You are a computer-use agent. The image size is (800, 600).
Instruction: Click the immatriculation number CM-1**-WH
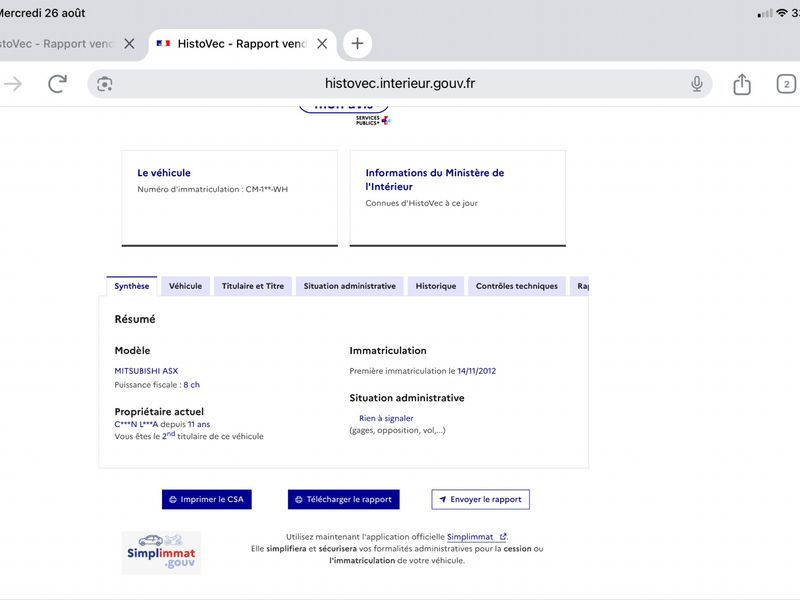coord(267,189)
